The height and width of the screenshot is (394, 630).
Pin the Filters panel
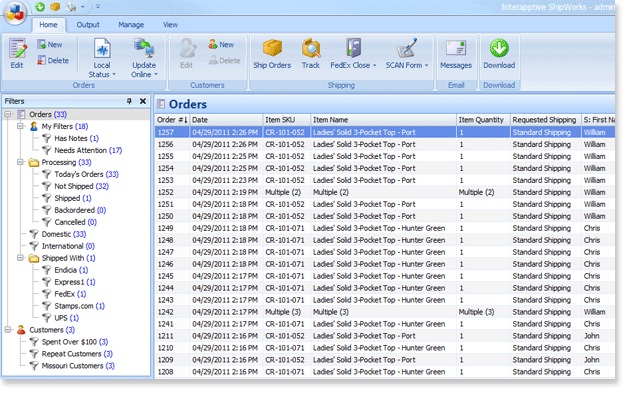129,101
